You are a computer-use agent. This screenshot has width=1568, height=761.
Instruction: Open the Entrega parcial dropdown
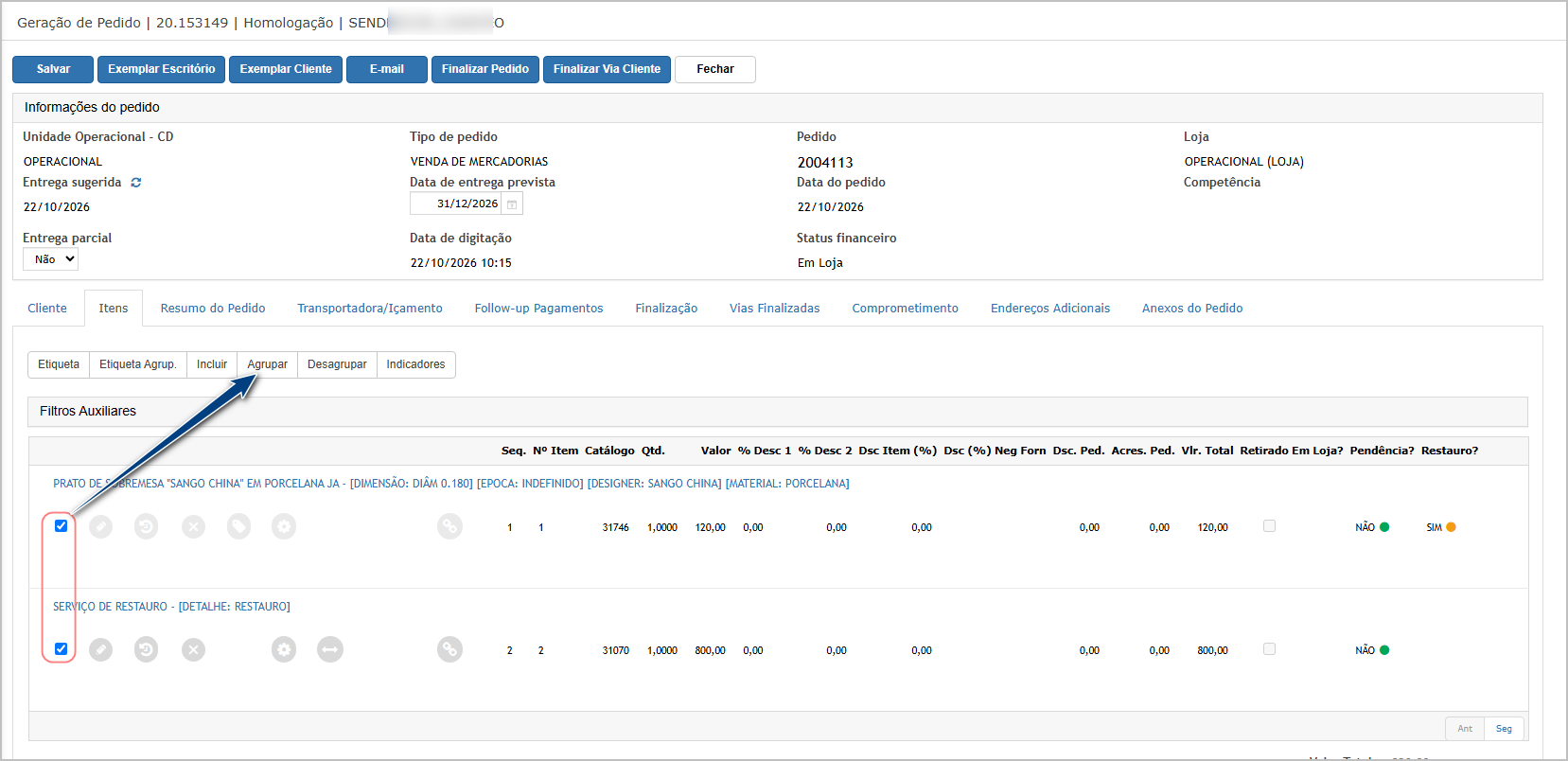tap(50, 259)
